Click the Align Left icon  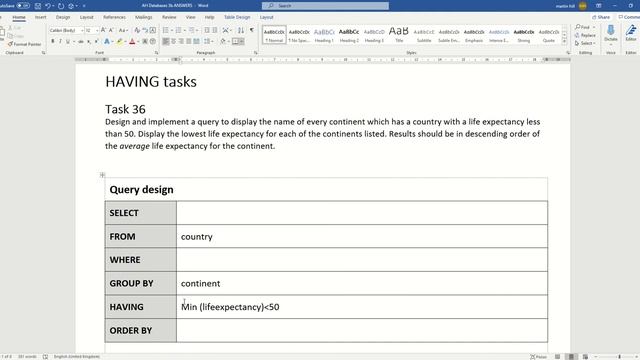(165, 41)
